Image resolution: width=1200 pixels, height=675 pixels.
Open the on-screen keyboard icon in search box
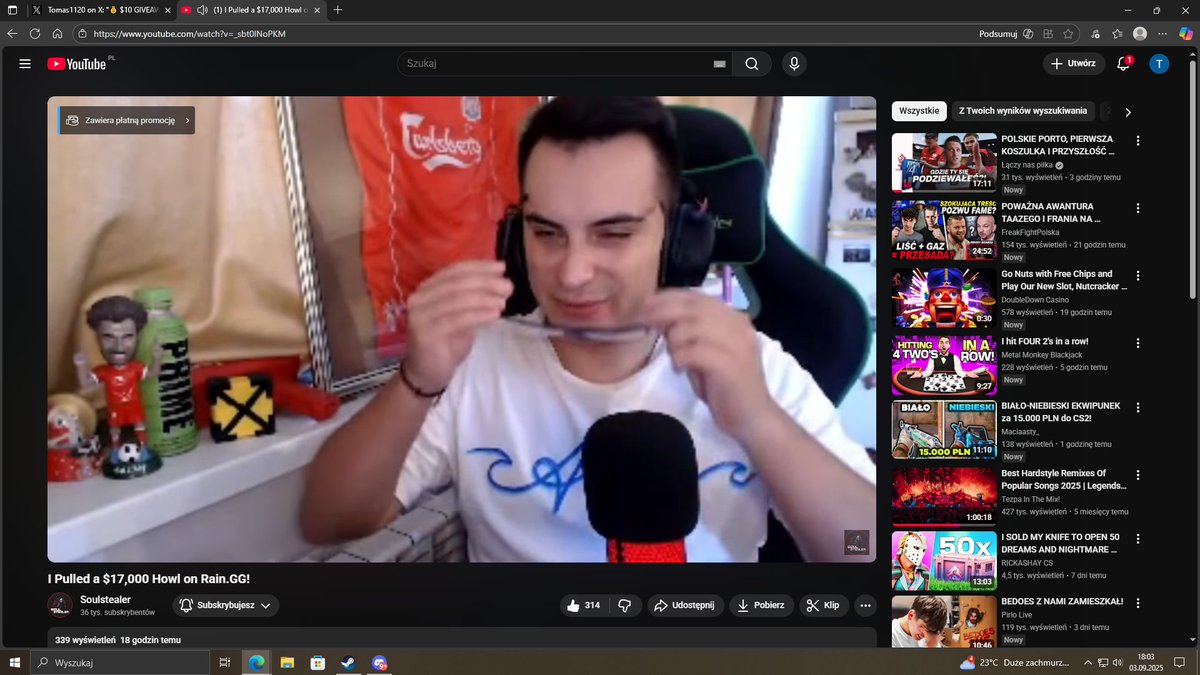[719, 64]
